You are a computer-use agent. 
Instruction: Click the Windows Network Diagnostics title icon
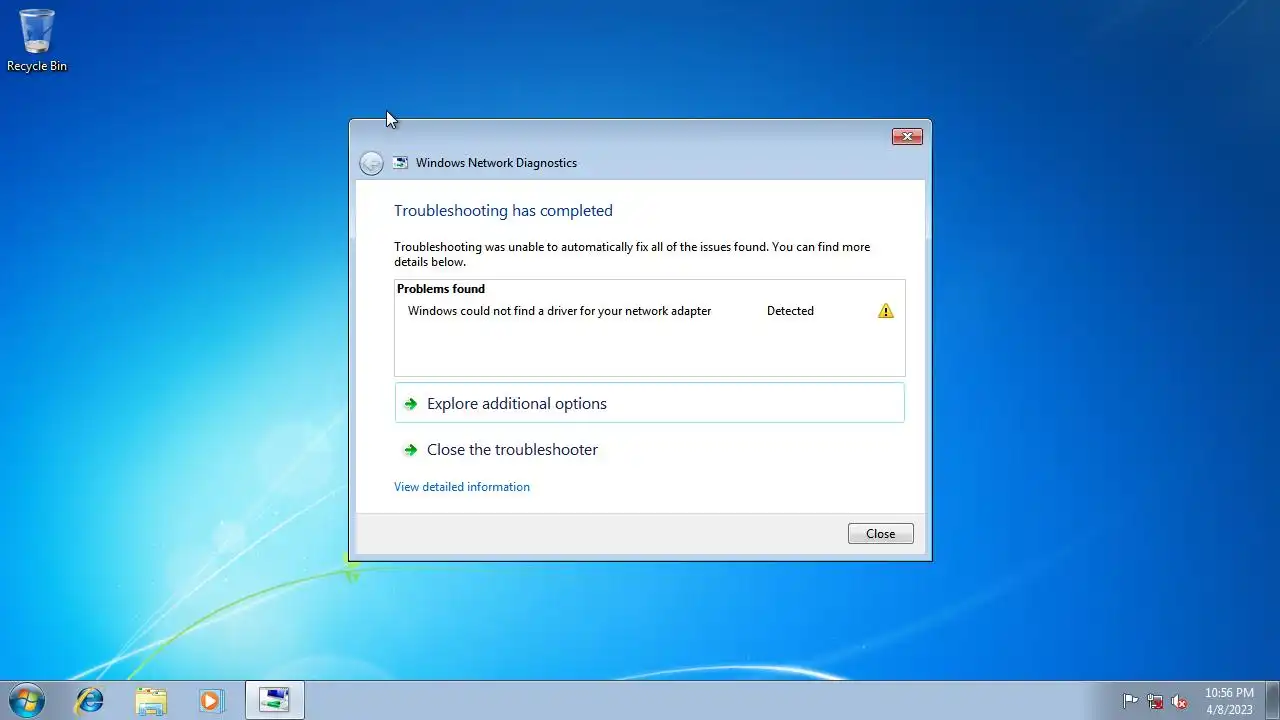(x=401, y=162)
